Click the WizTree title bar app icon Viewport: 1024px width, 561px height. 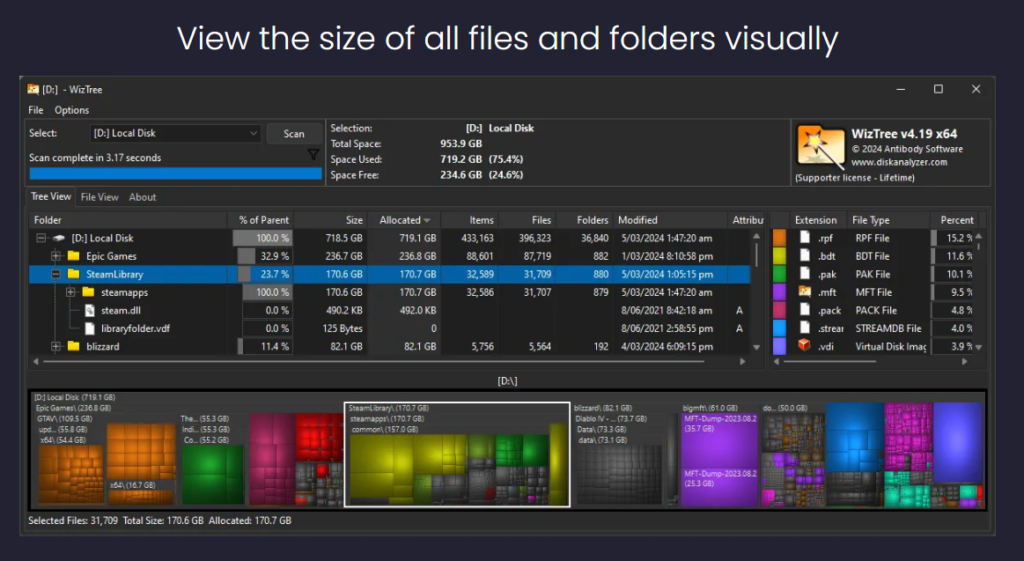click(x=33, y=89)
